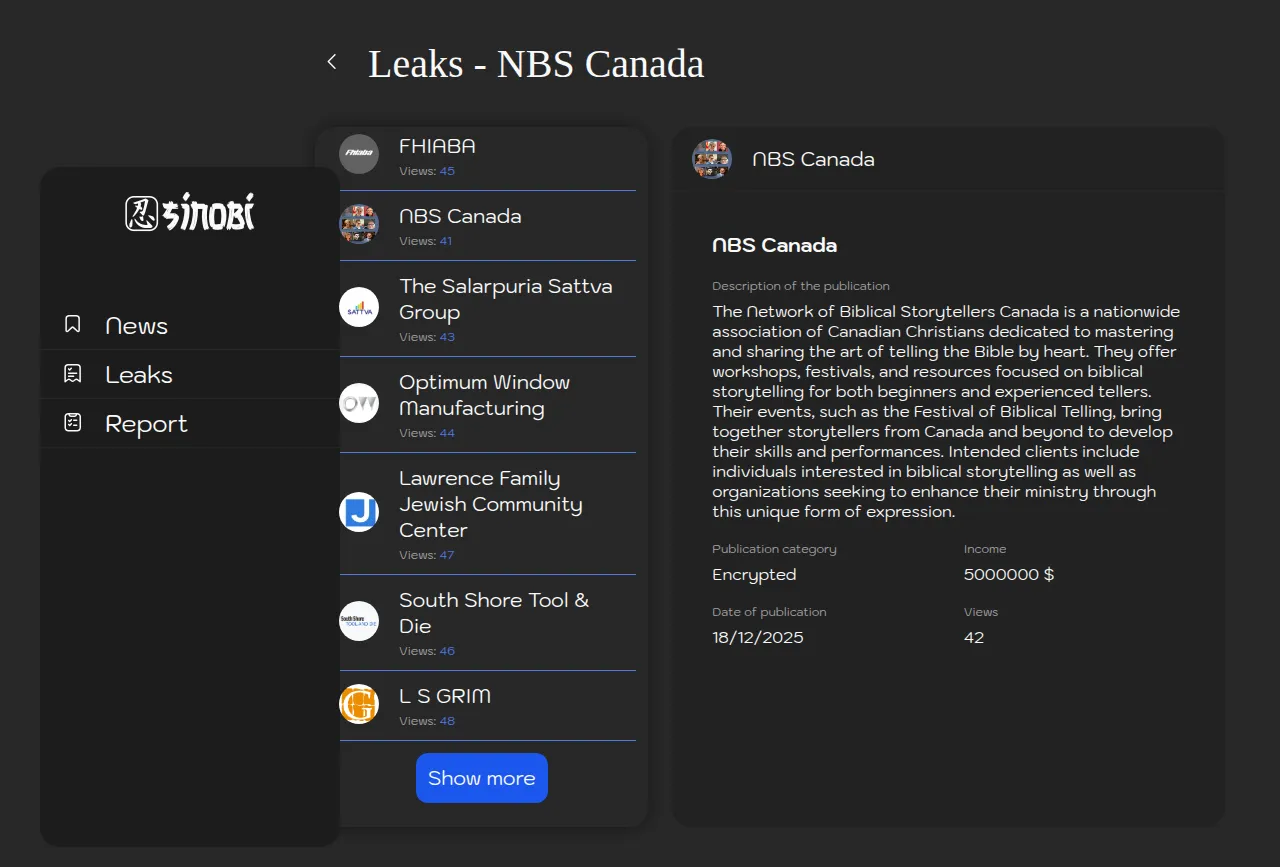
Task: Click the blue J logo of Lawrence Family JCC
Action: click(359, 512)
